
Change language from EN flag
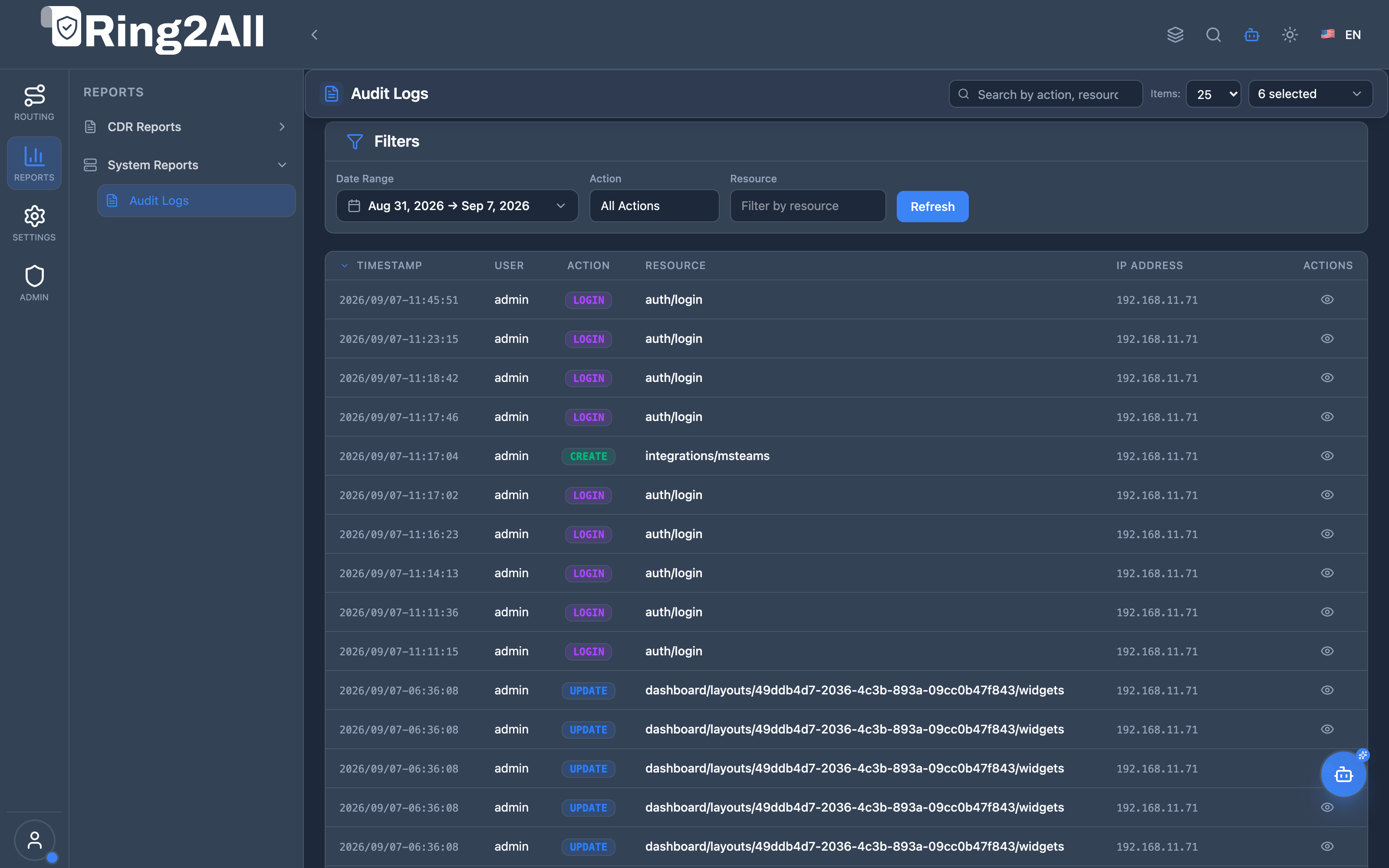[1341, 34]
